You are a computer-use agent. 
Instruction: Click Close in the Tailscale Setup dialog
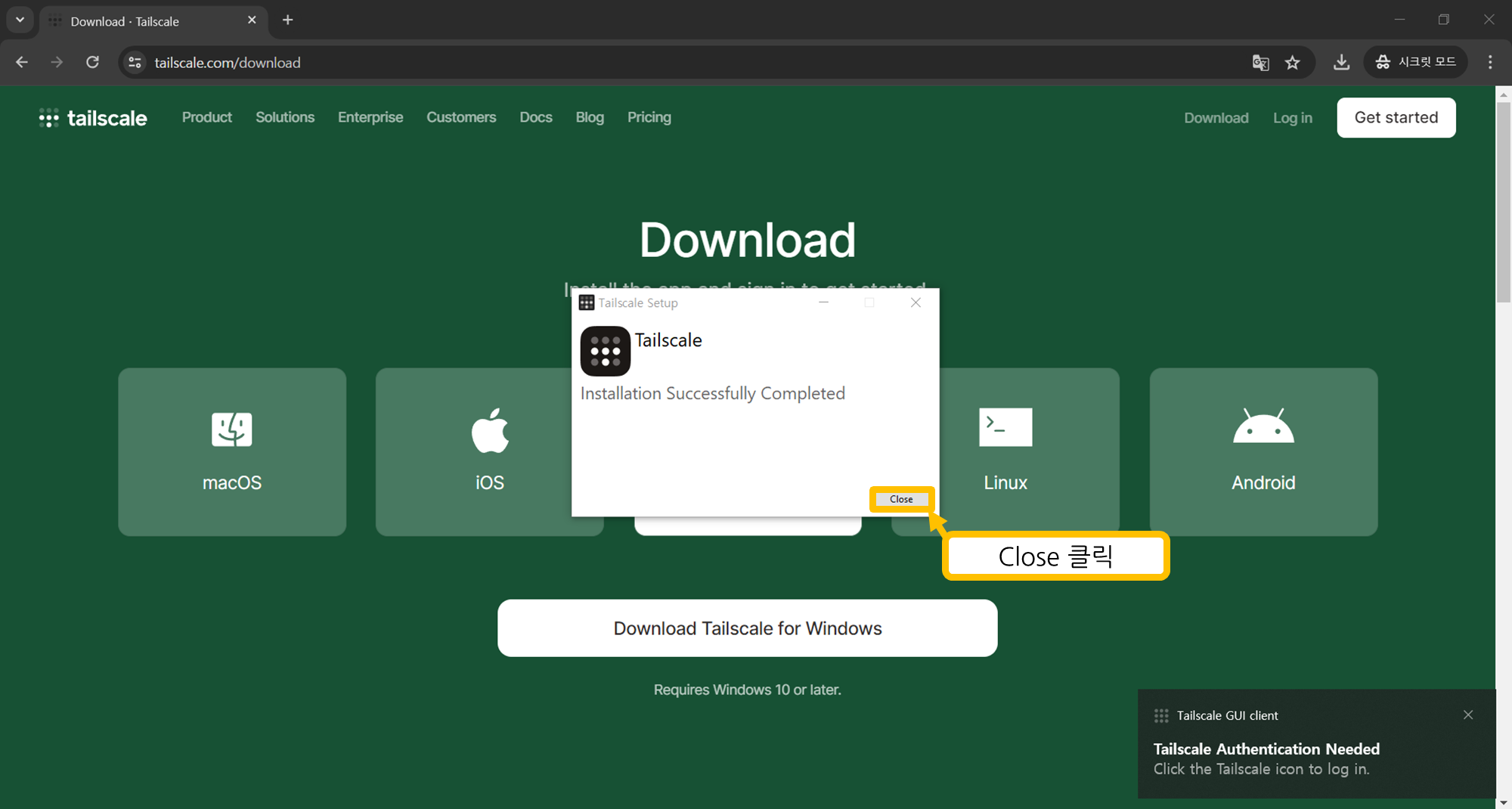coord(901,499)
